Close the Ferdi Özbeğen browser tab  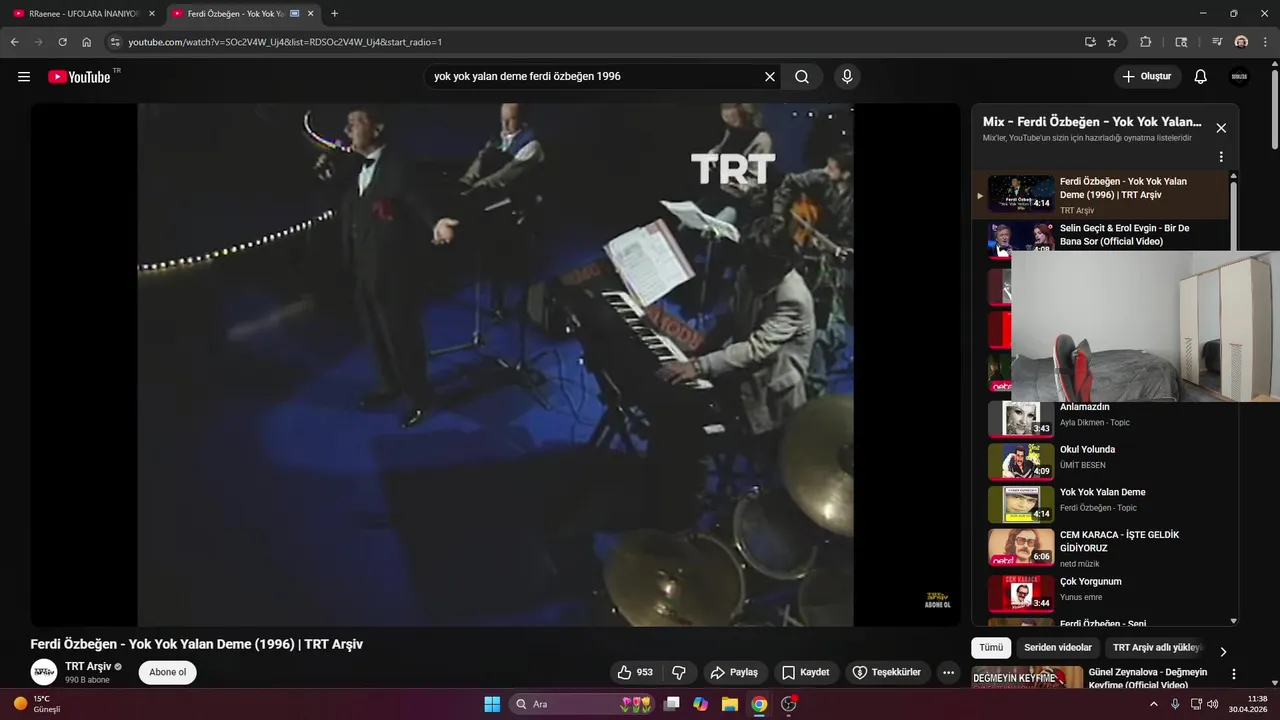pos(311,14)
